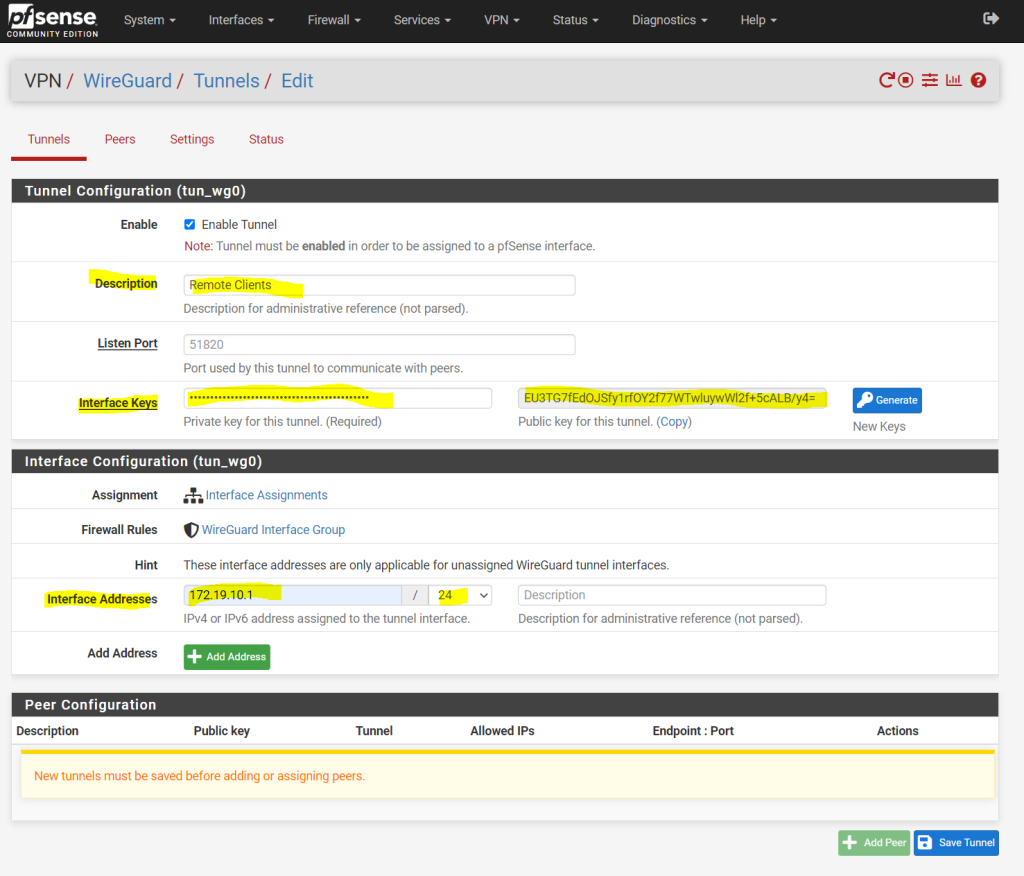Click the interface address 172.19.10.1 field
This screenshot has width=1024, height=876.
(293, 595)
